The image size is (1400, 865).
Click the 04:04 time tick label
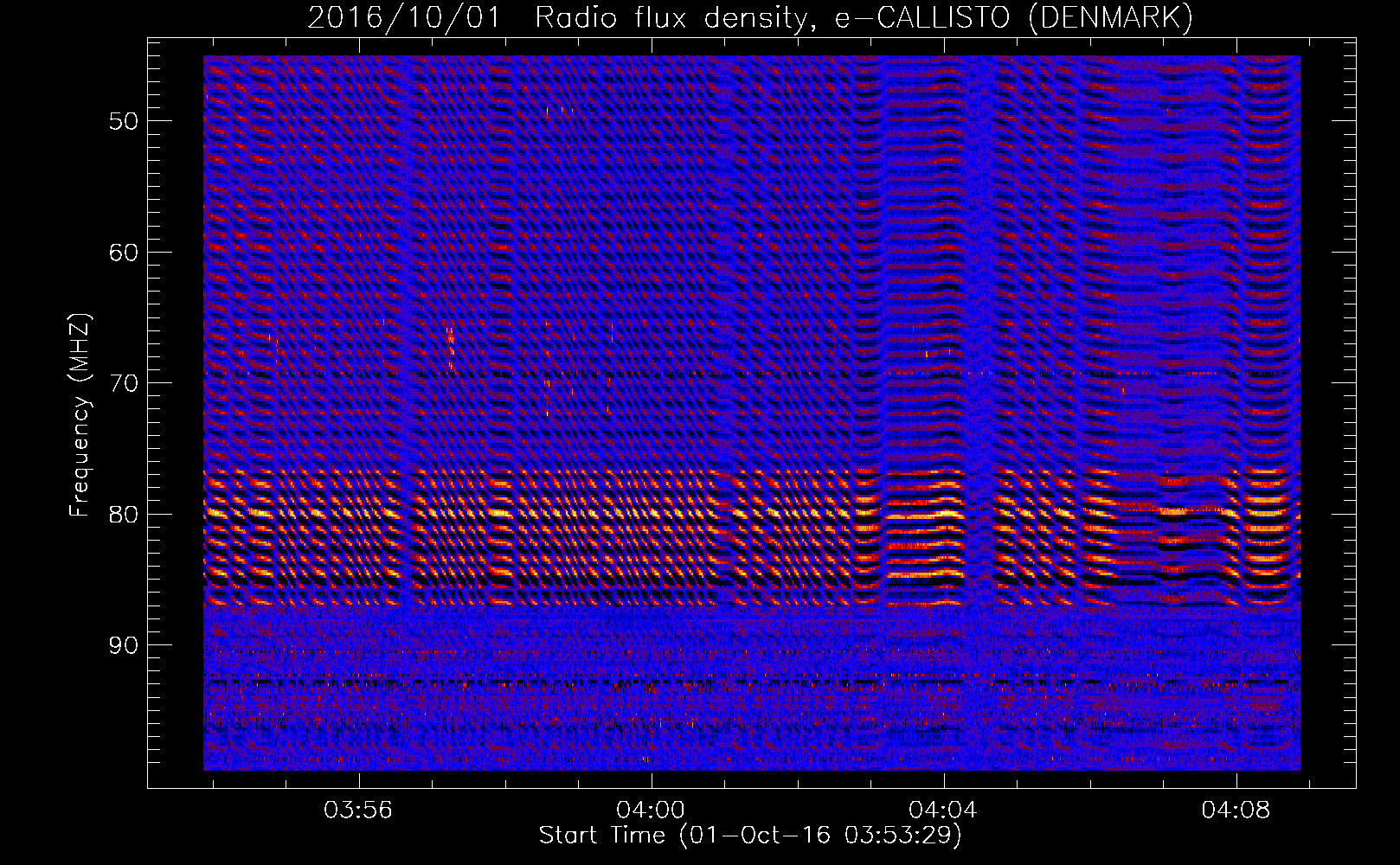943,810
